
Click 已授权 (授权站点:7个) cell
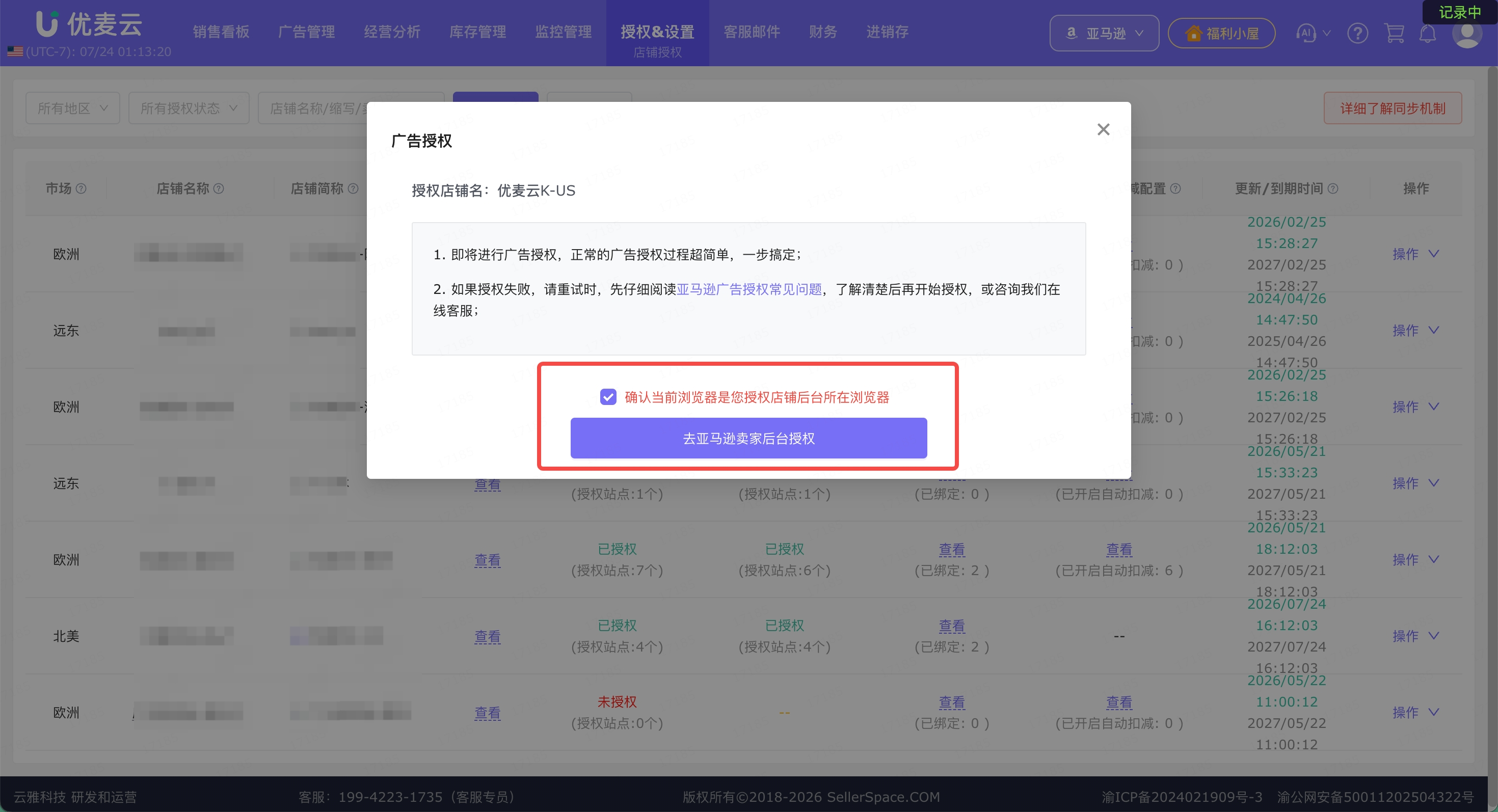click(x=617, y=560)
